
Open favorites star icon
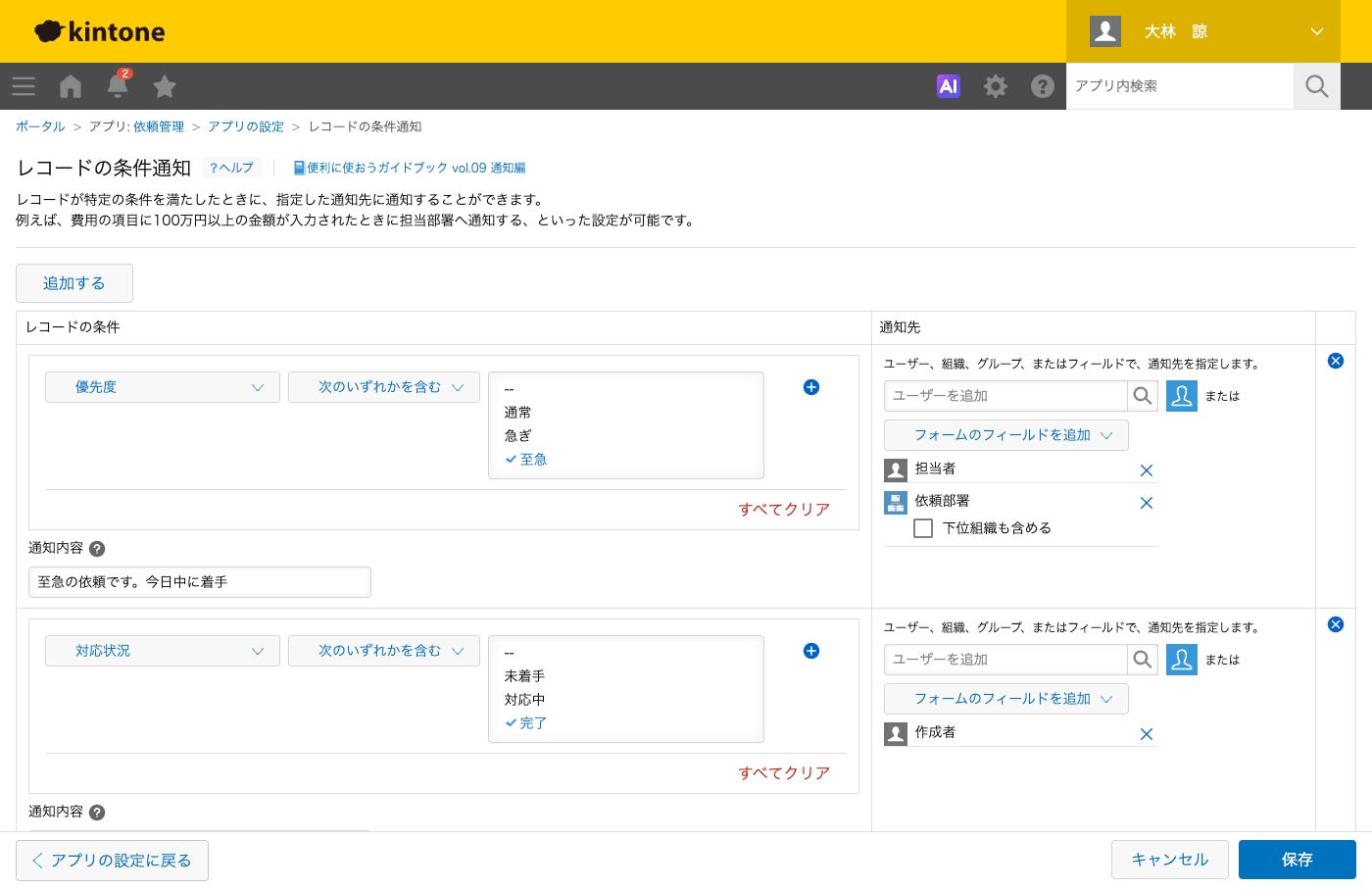pyautogui.click(x=165, y=87)
